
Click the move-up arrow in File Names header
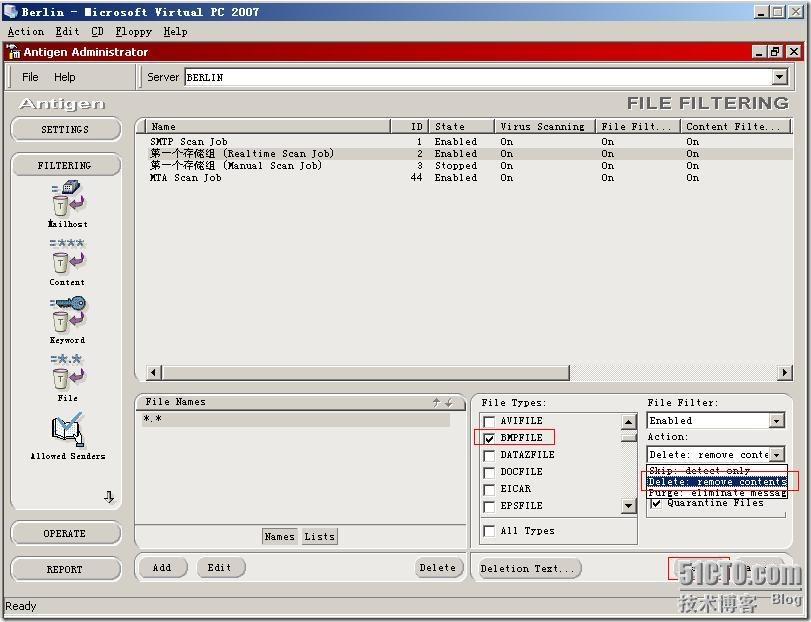[x=436, y=402]
